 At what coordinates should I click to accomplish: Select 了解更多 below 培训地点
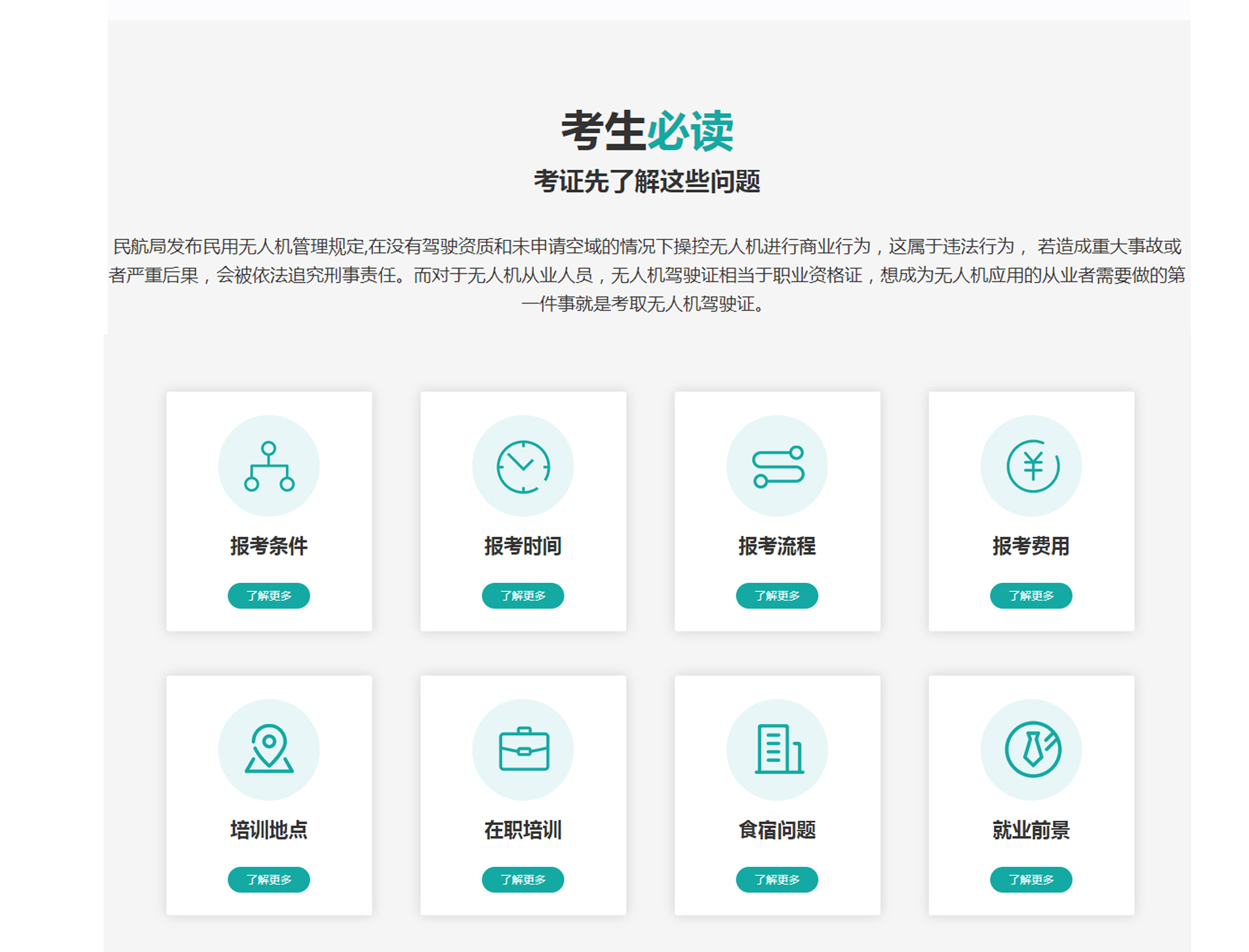tap(269, 879)
